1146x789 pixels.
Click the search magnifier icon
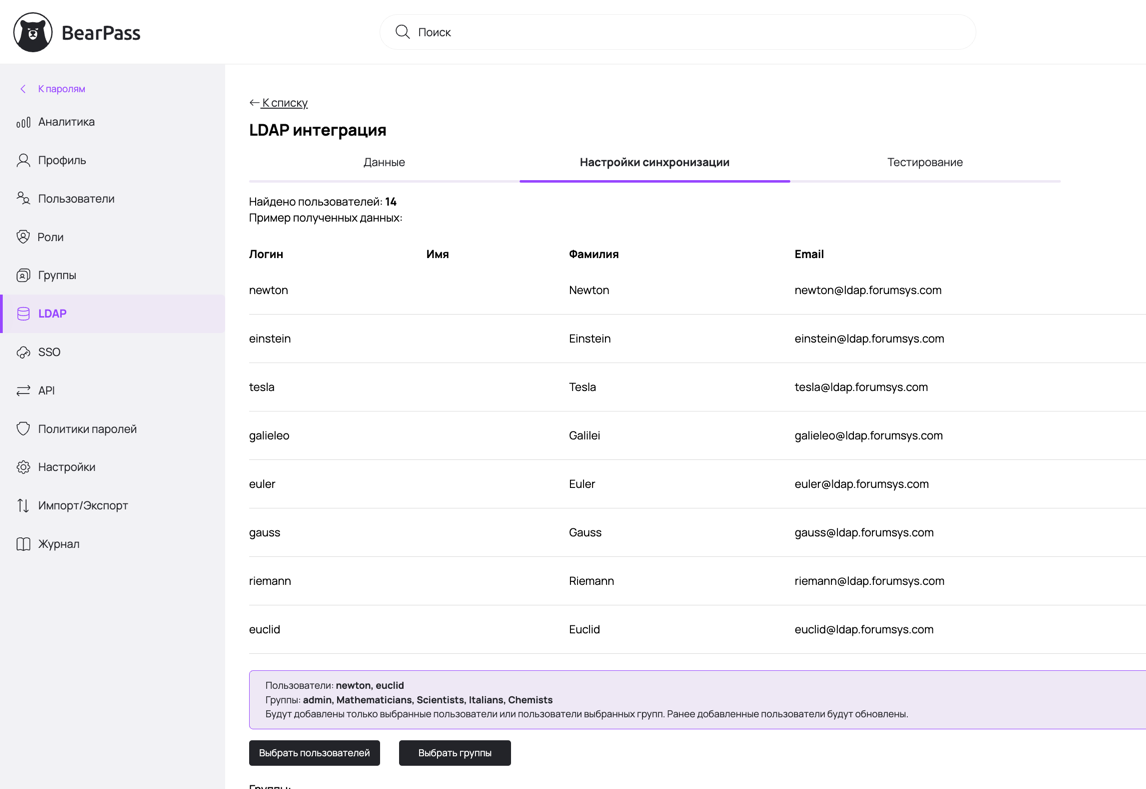click(x=400, y=31)
